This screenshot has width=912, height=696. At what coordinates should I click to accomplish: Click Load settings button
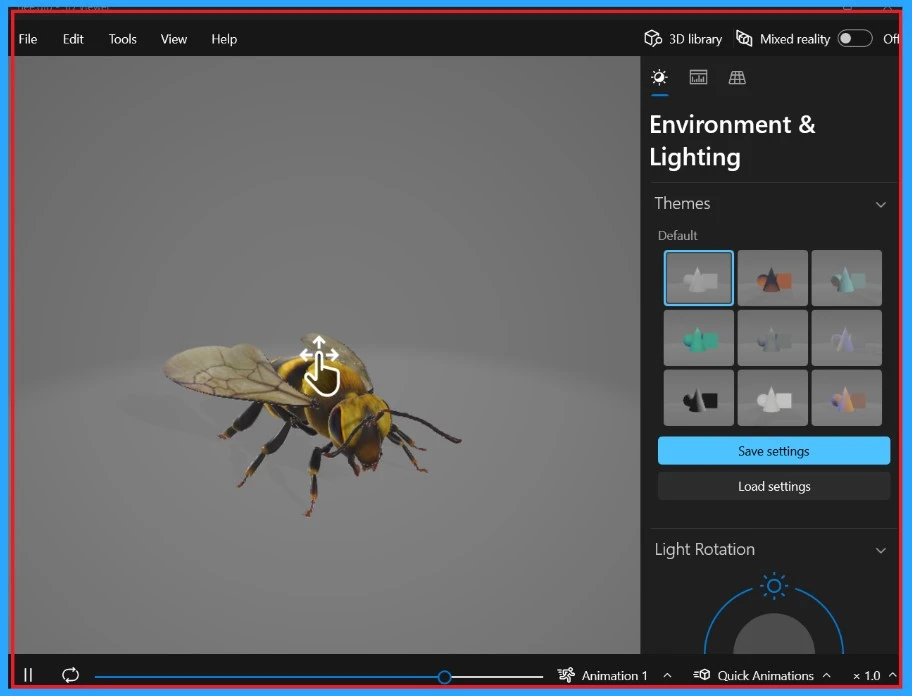[x=774, y=486]
